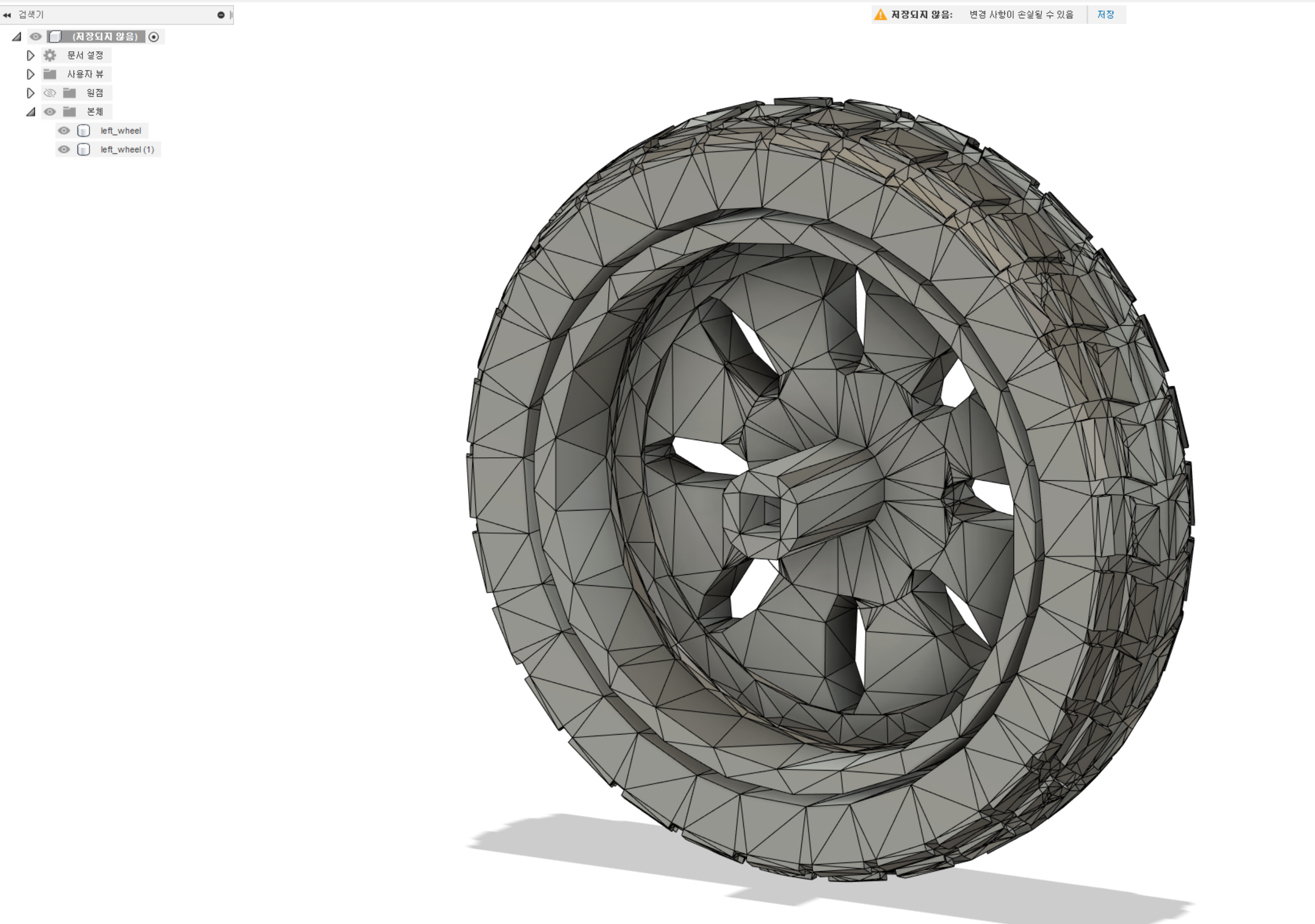1315x924 pixels.
Task: Click the left_wheel body cylinder icon
Action: click(84, 131)
